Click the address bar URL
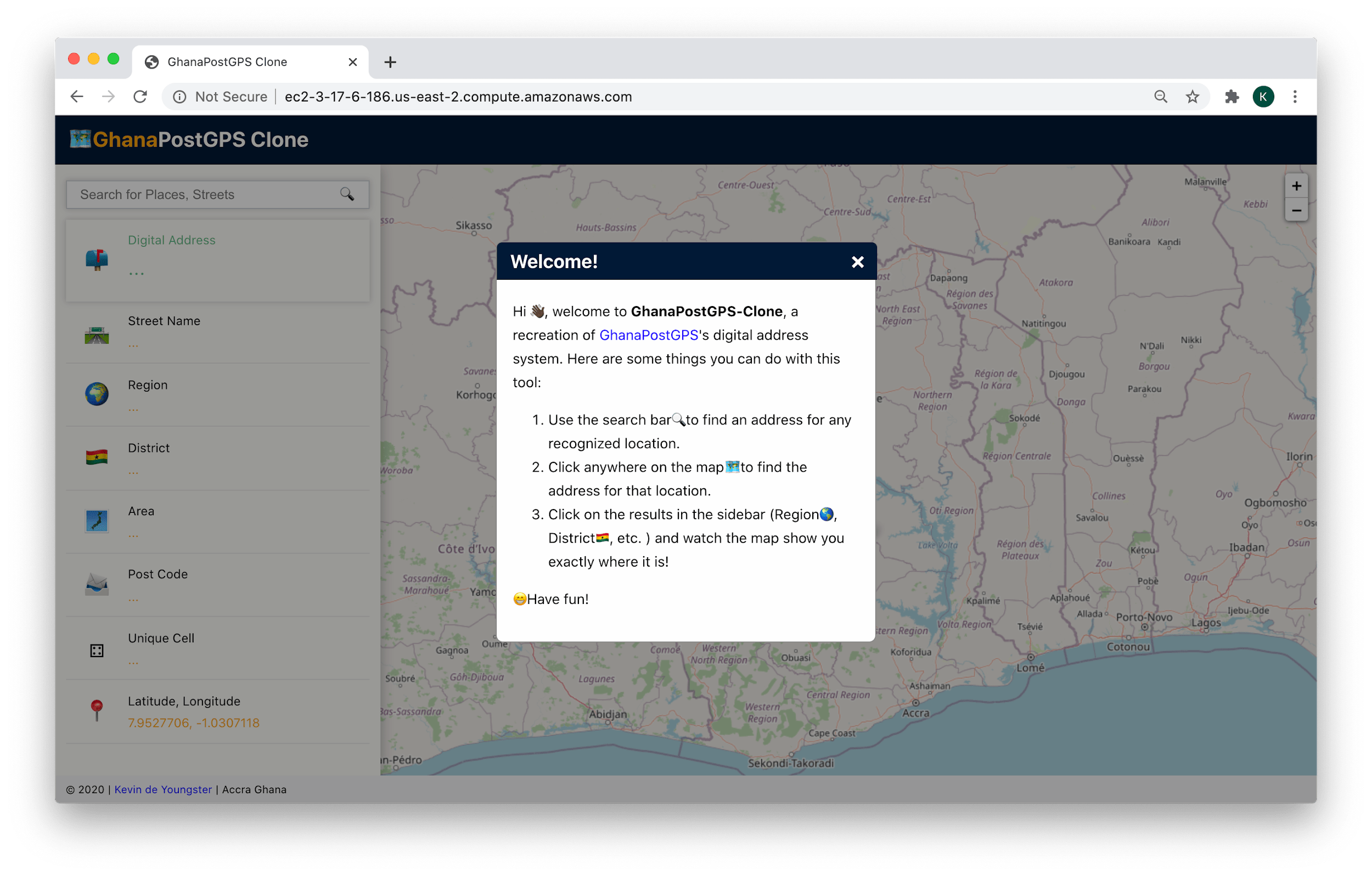 coord(458,97)
